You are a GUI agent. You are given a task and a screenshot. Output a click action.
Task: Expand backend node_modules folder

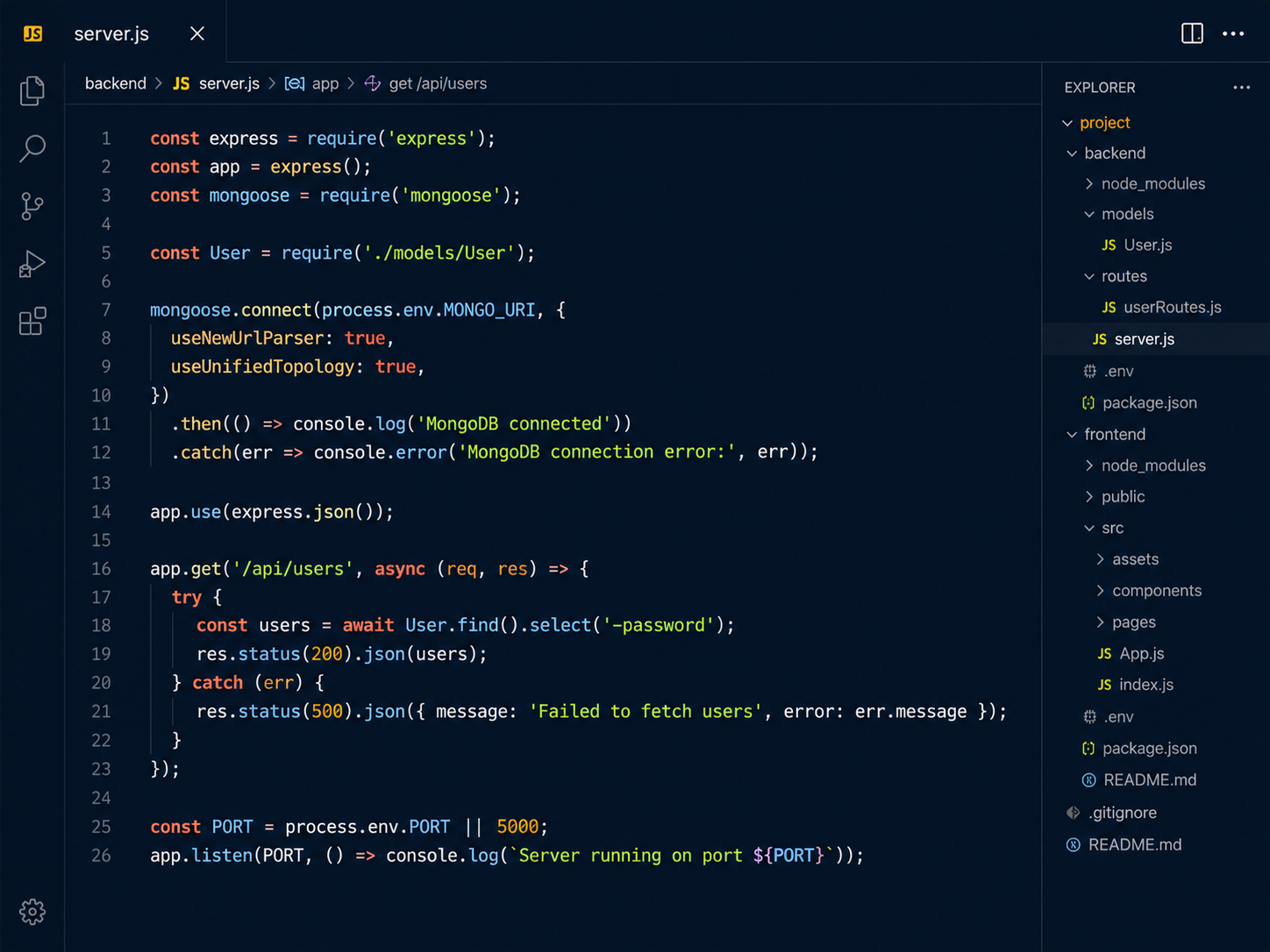click(x=1089, y=184)
